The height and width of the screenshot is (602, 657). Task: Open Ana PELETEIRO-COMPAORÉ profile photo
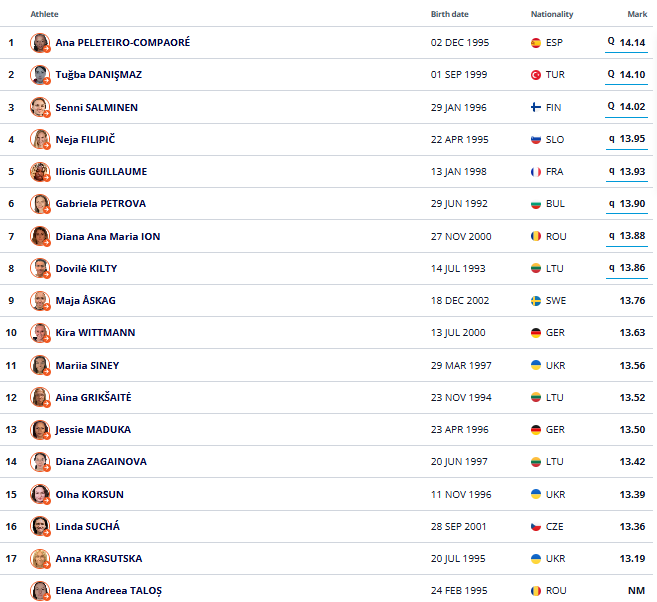[40, 43]
